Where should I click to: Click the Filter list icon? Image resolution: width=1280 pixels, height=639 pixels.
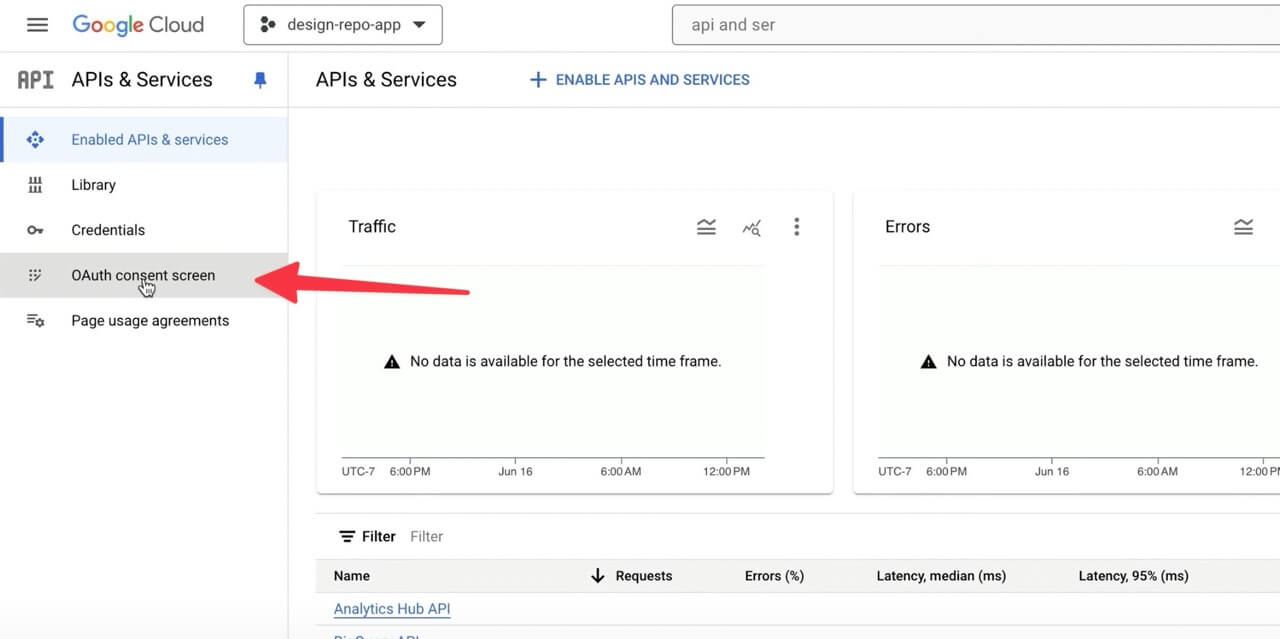(347, 537)
